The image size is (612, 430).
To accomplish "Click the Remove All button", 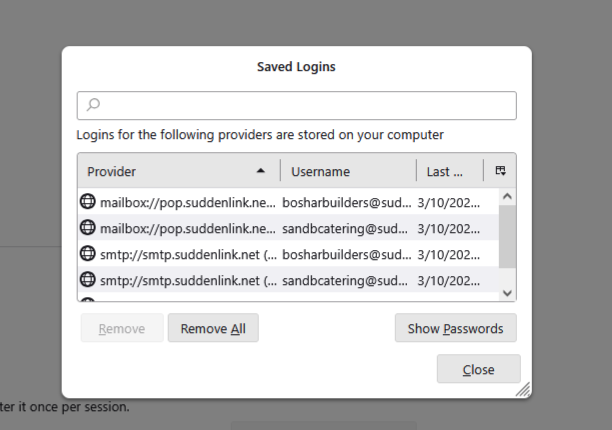I will coord(213,328).
